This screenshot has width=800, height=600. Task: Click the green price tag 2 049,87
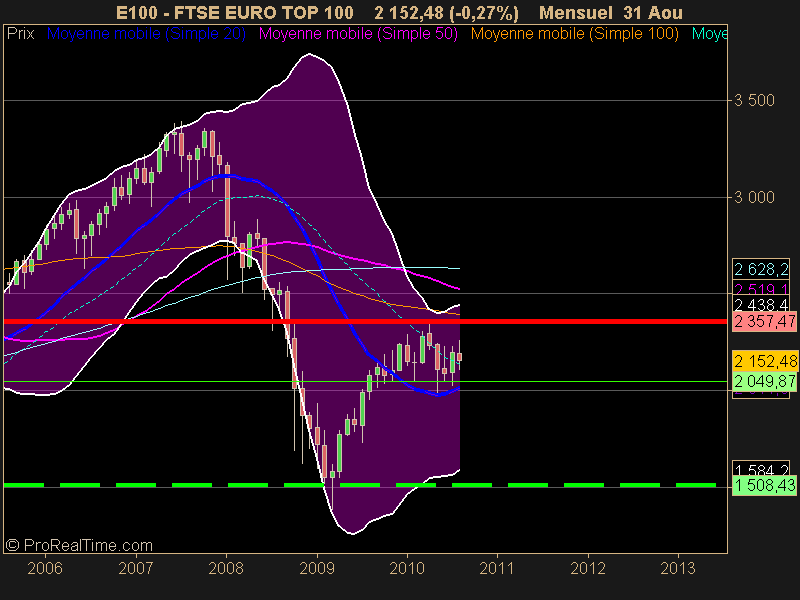point(764,381)
